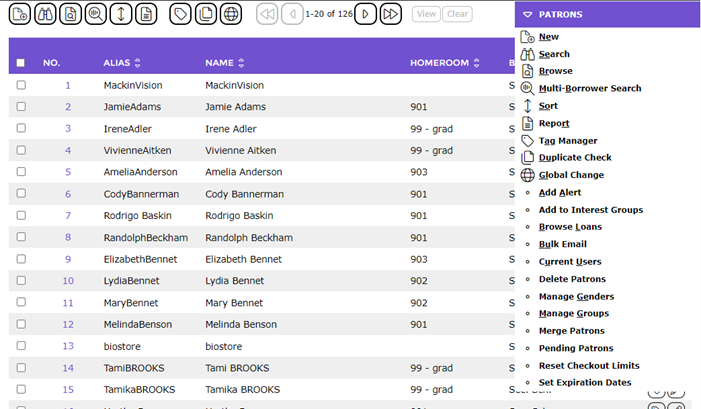Image resolution: width=701 pixels, height=409 pixels.
Task: Check the box for MackinVision row
Action: pyautogui.click(x=21, y=85)
